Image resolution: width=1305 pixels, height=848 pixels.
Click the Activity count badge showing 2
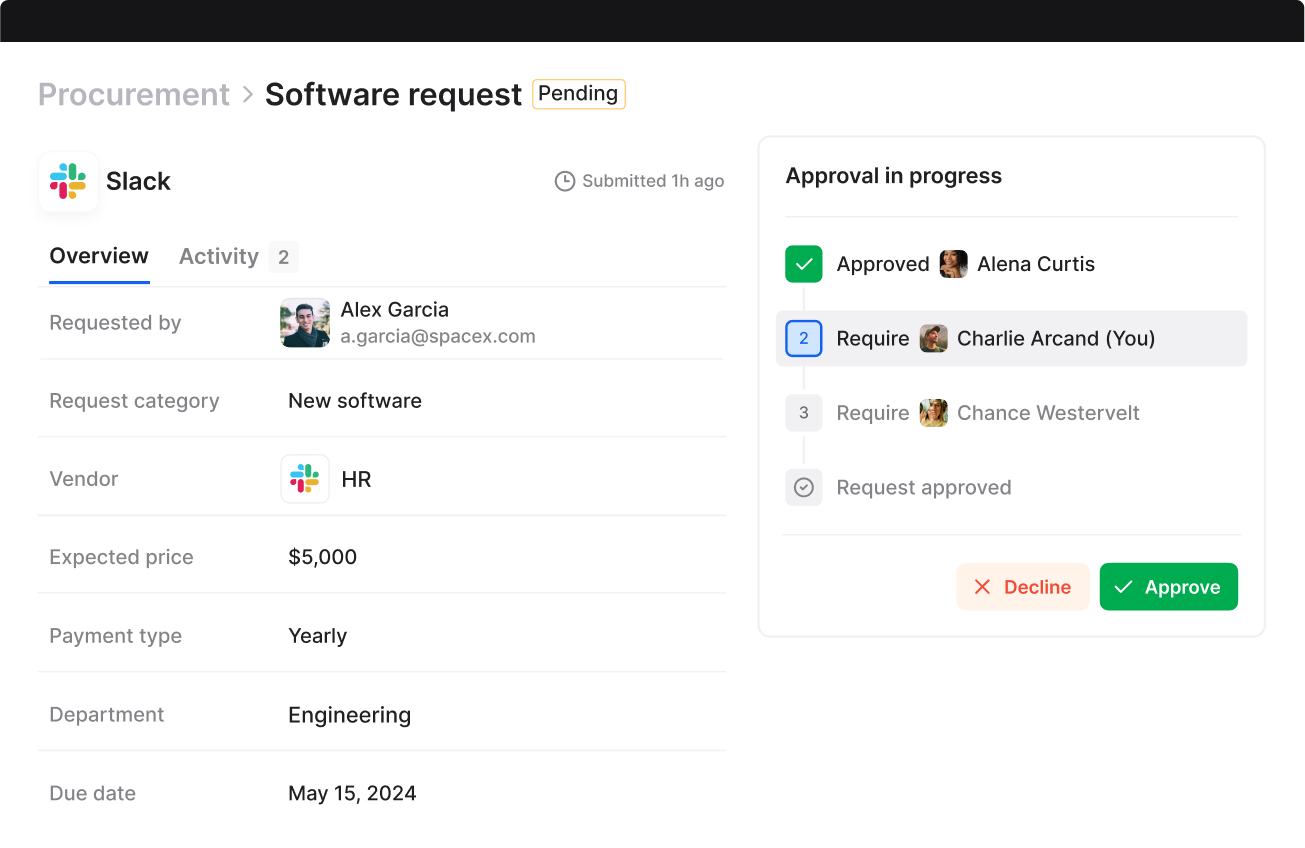(283, 257)
